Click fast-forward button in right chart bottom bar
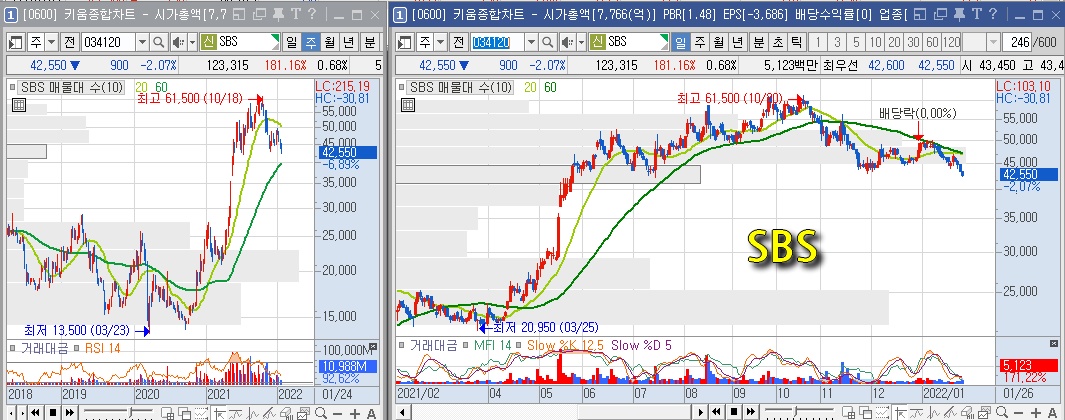The height and width of the screenshot is (420, 1065). 751,412
